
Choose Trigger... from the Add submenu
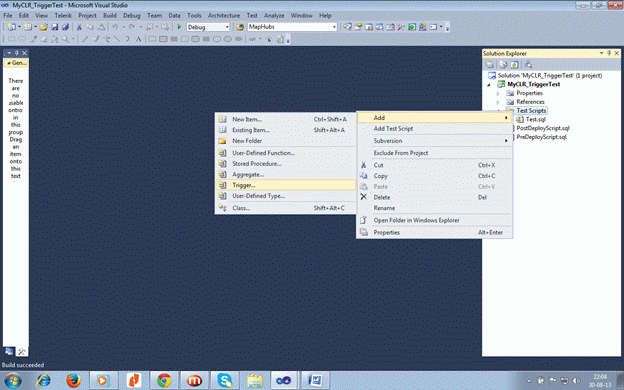point(285,185)
